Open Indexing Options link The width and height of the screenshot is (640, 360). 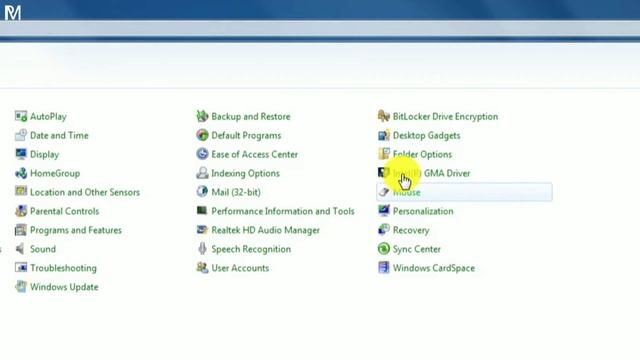[245, 173]
